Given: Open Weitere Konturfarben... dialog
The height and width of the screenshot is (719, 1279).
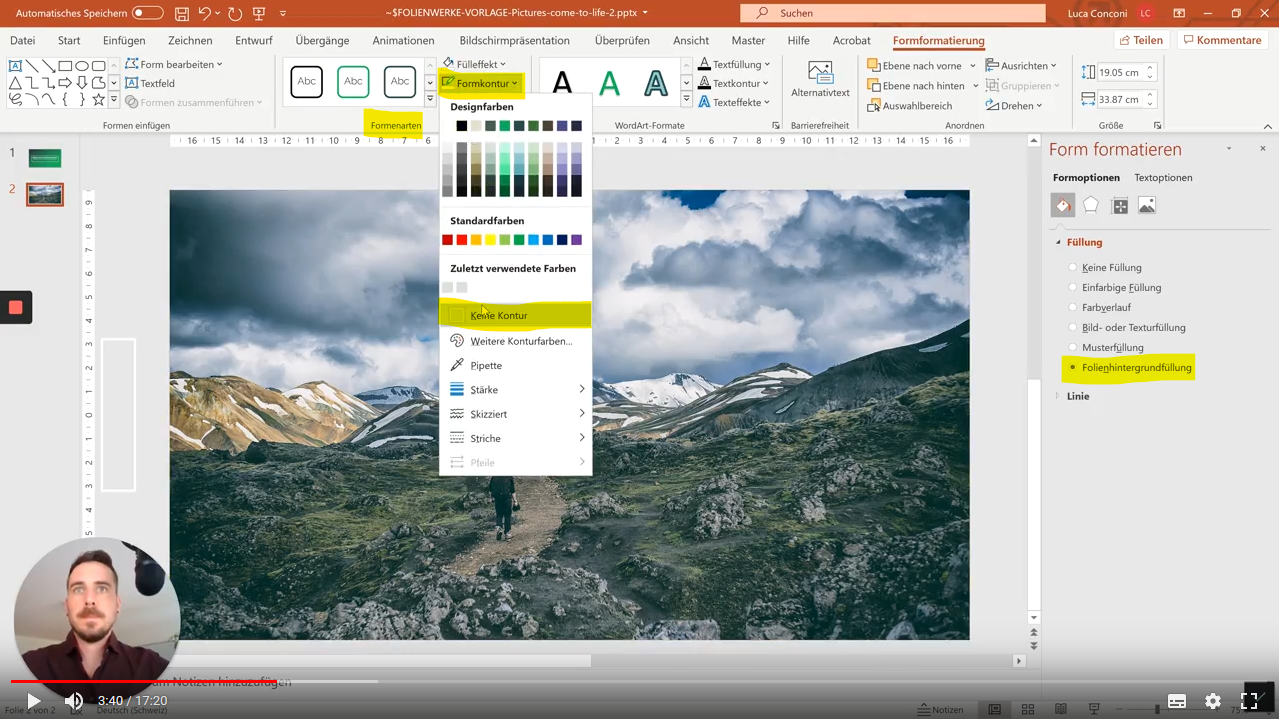Looking at the screenshot, I should (516, 341).
